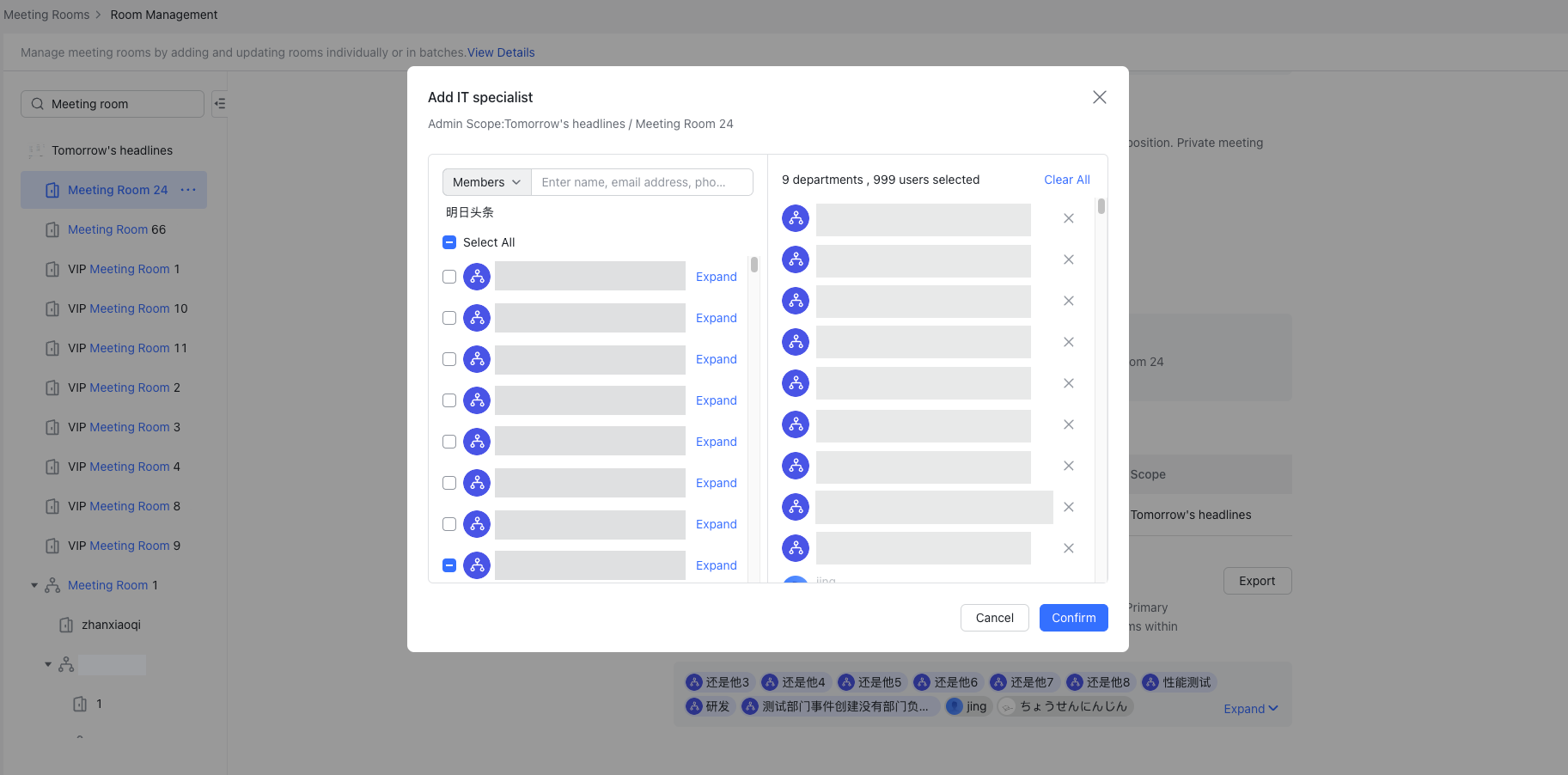This screenshot has width=1568, height=775.
Task: Click the more options dots beside Meeting Room 24
Action: (x=188, y=190)
